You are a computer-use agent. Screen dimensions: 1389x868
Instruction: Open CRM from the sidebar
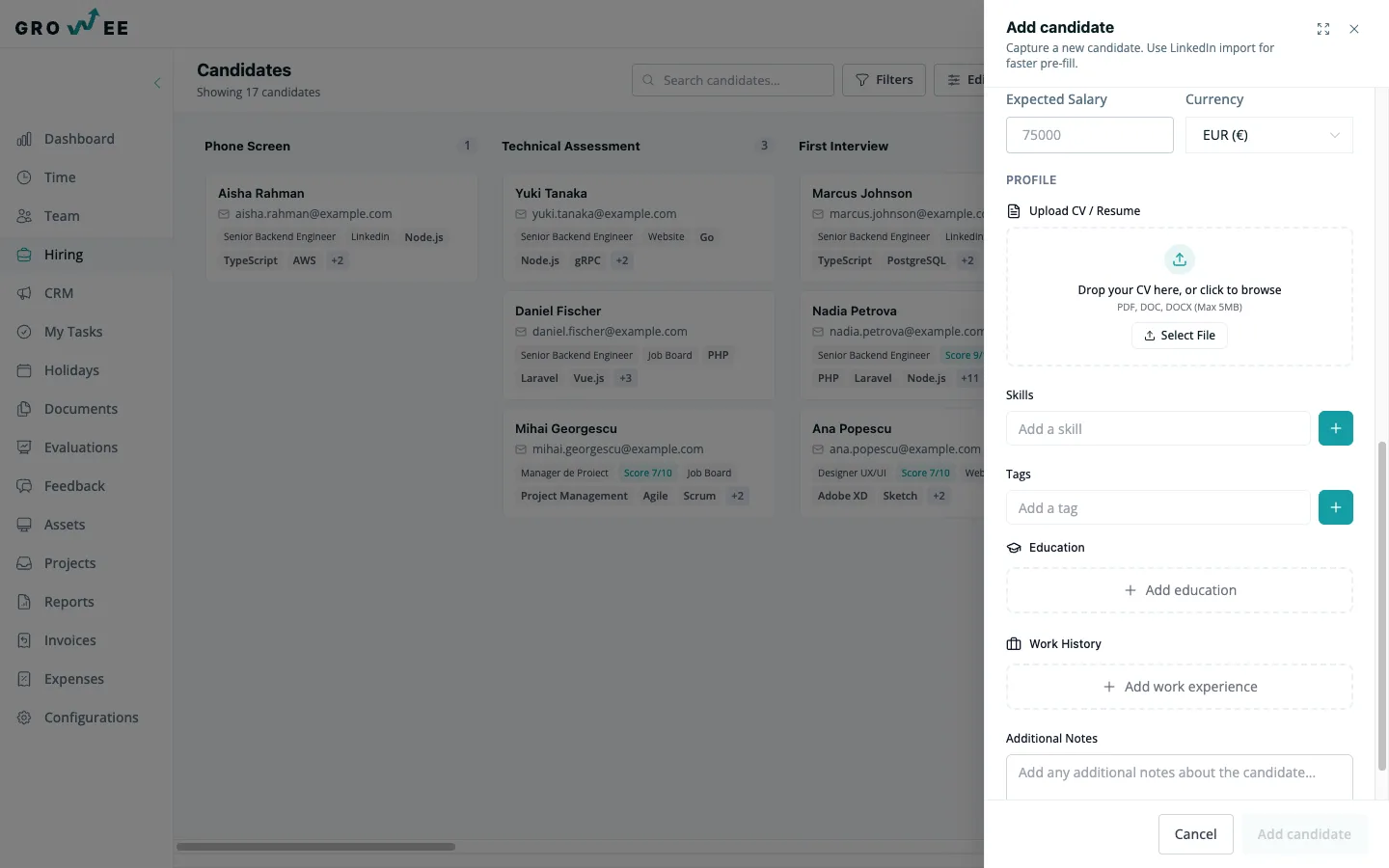coord(59,293)
